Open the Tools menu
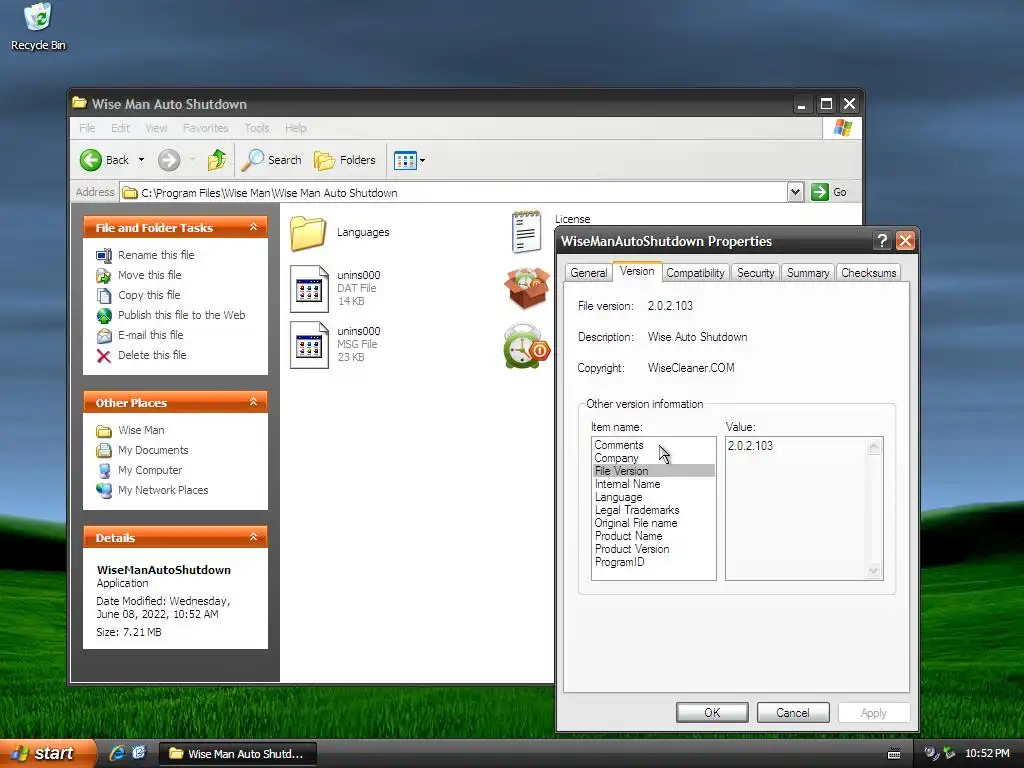Image resolution: width=1024 pixels, height=768 pixels. tap(257, 128)
